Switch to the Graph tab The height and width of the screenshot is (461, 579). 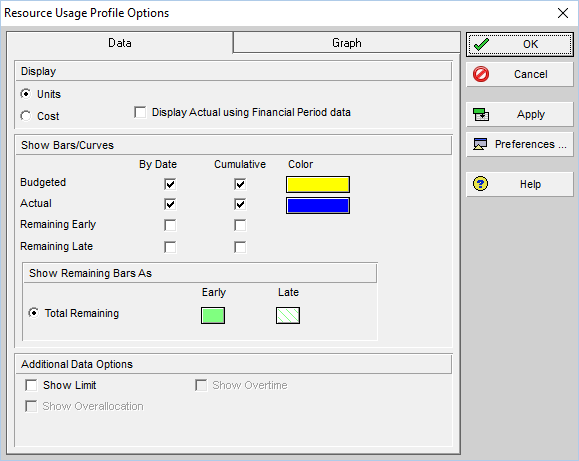coord(346,43)
